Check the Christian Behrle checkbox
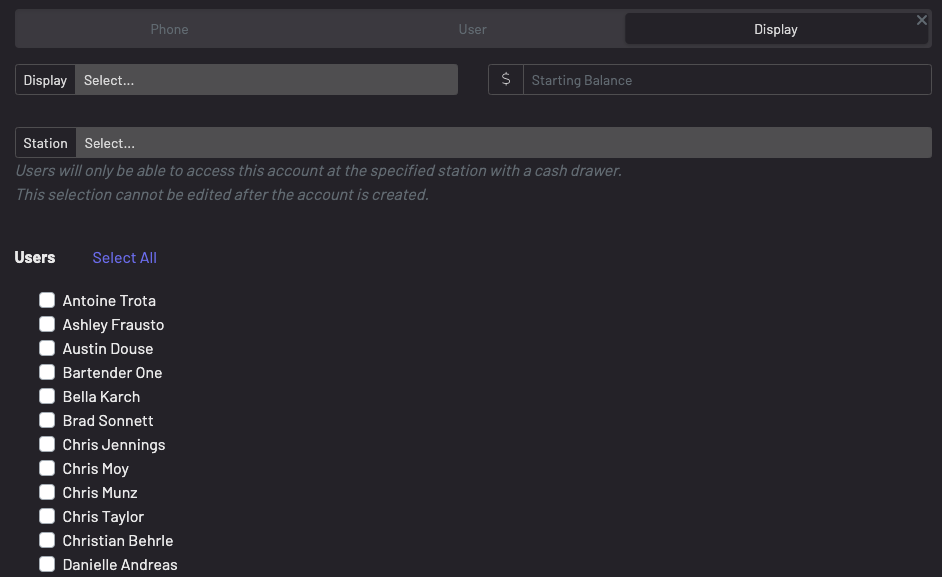 pyautogui.click(x=47, y=540)
